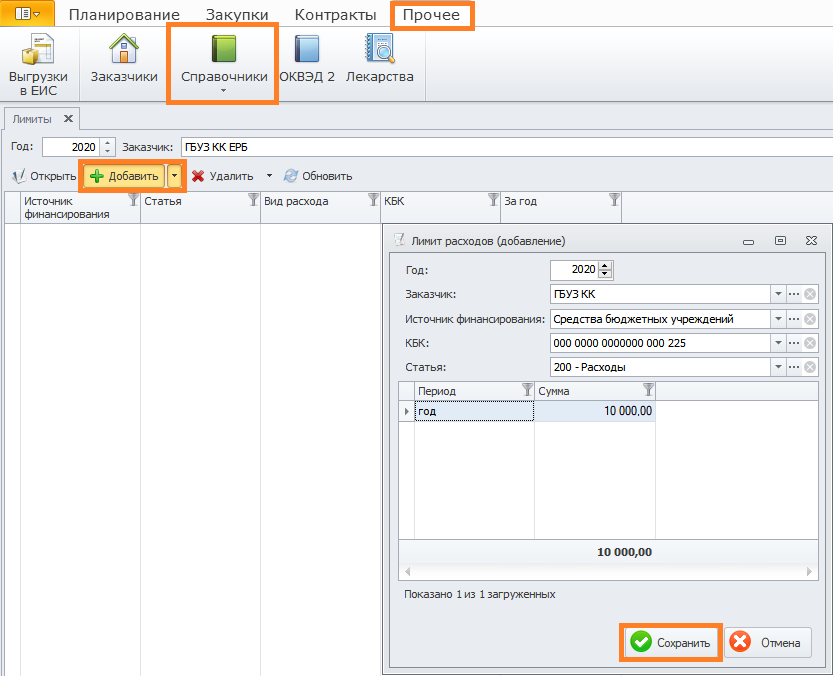Maximize the Лимит расходов dialog

[x=780, y=241]
